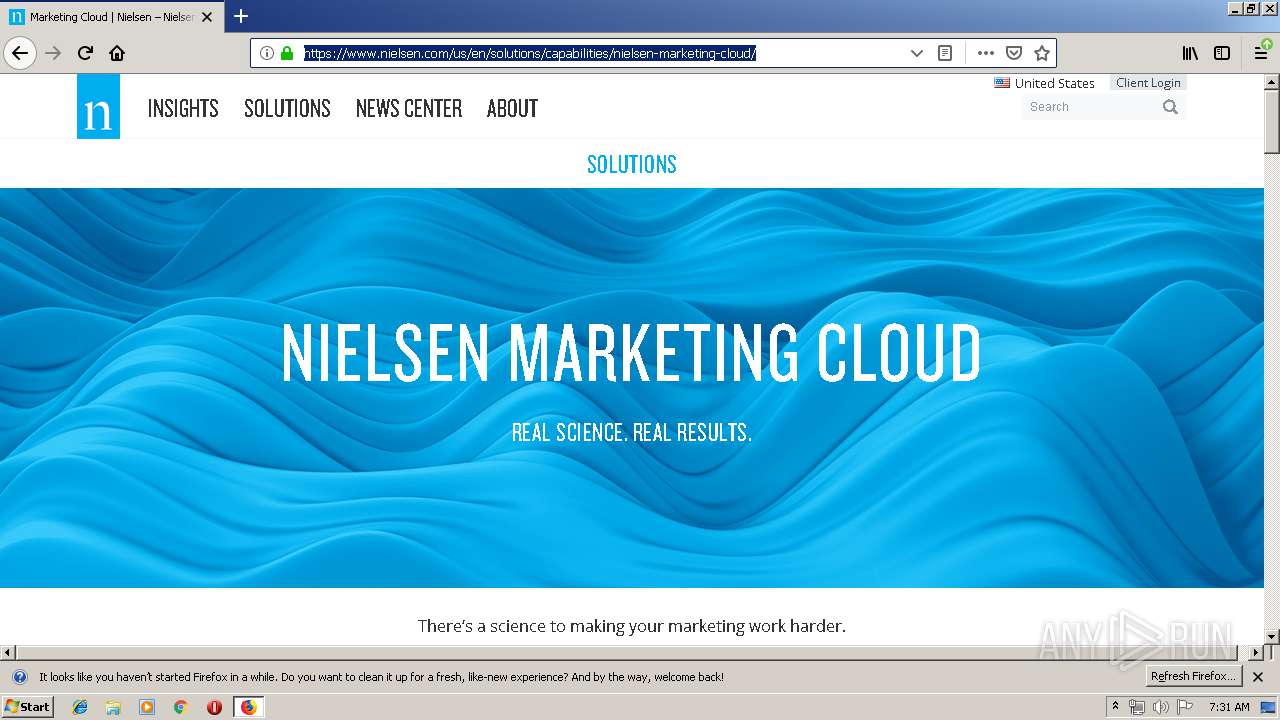Open the Library icon
Viewport: 1280px width, 720px height.
[x=1190, y=53]
